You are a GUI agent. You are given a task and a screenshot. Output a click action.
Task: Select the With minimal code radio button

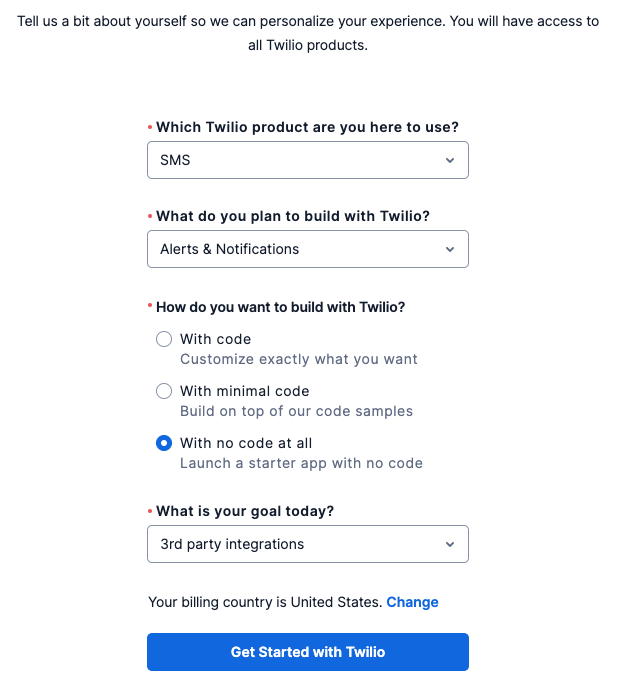pos(164,391)
